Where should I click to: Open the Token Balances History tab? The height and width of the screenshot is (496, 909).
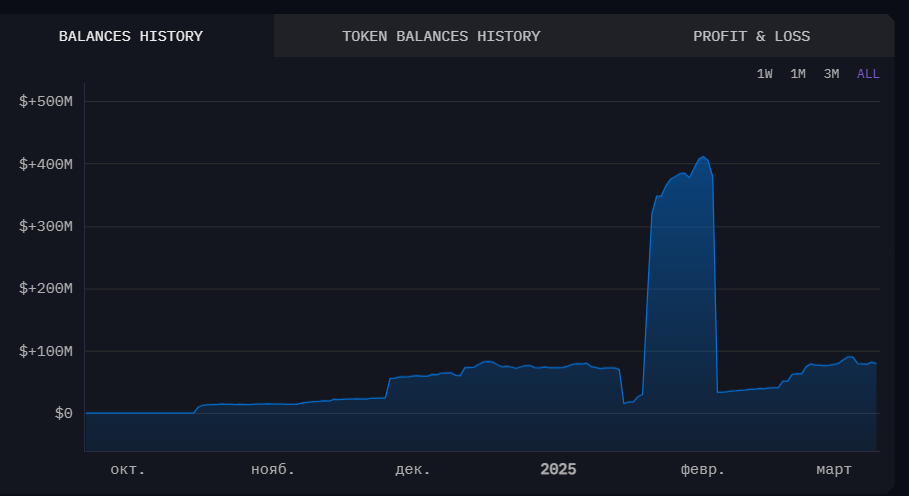click(x=441, y=37)
